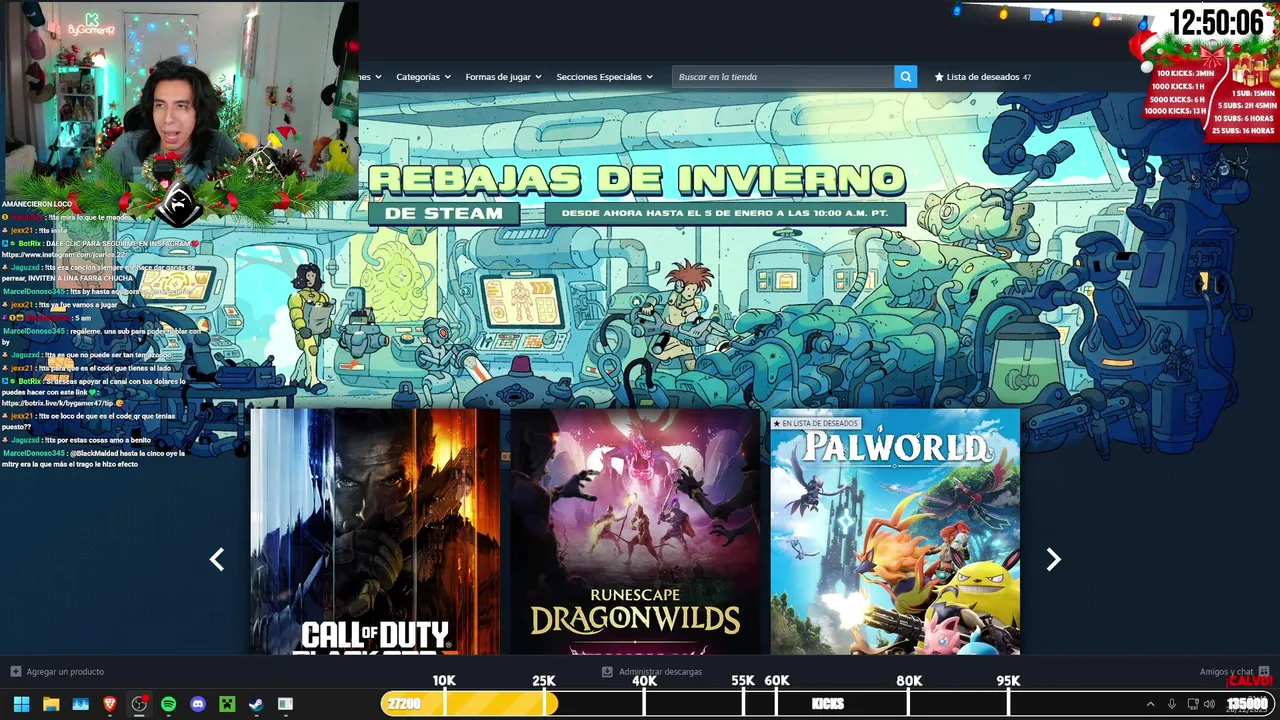Open Discord from the taskbar
Screen dimensions: 1280x720
198,704
